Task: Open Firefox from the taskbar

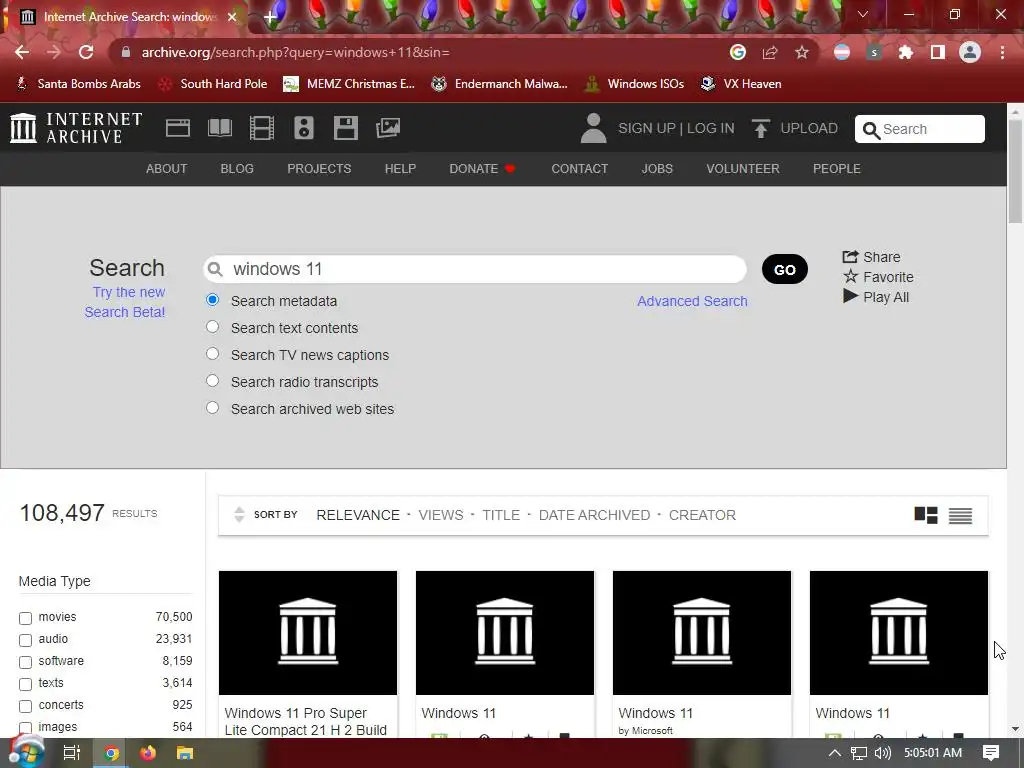Action: click(x=148, y=753)
